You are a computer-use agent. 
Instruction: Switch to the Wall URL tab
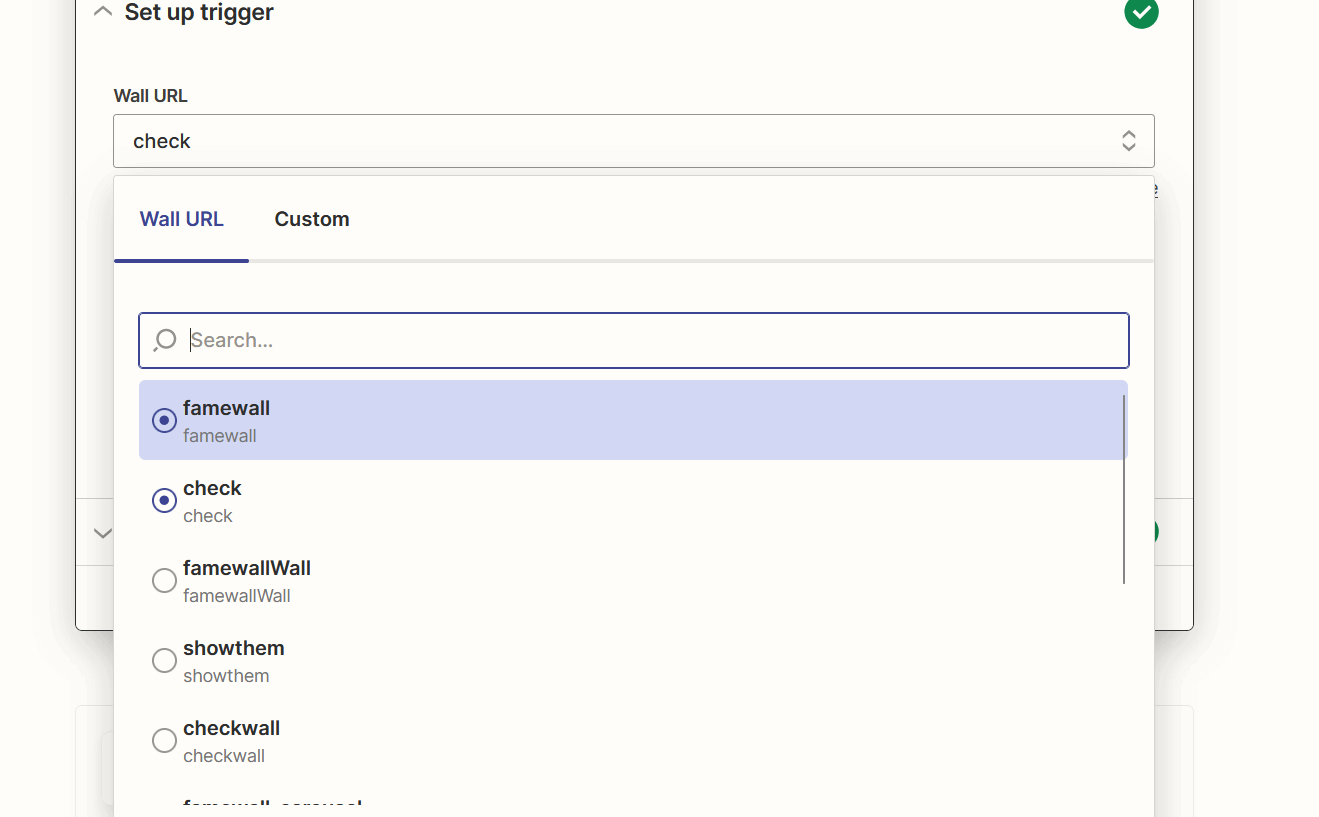click(x=181, y=219)
